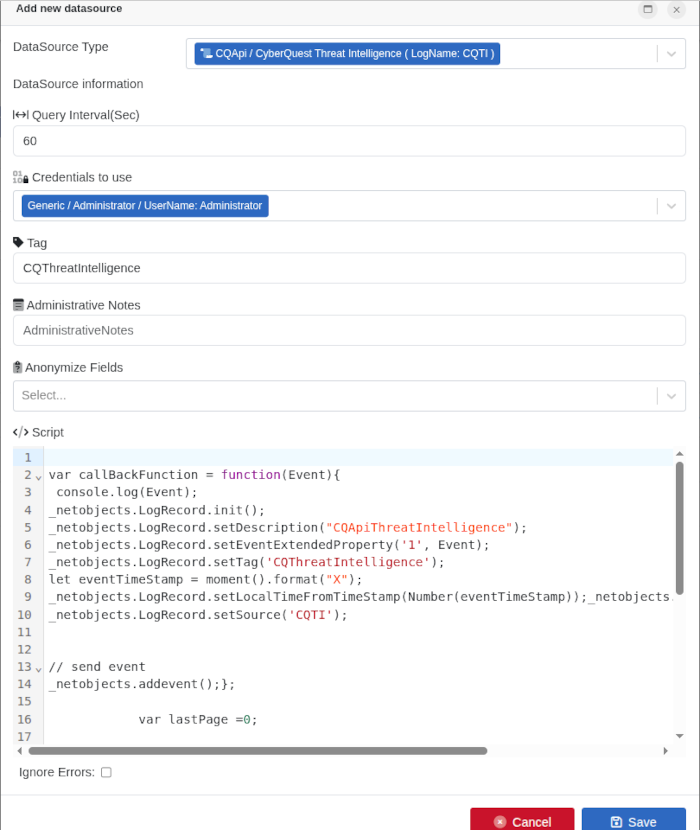Click the Anonymize Fields label icon
This screenshot has height=830, width=700.
coord(17,367)
